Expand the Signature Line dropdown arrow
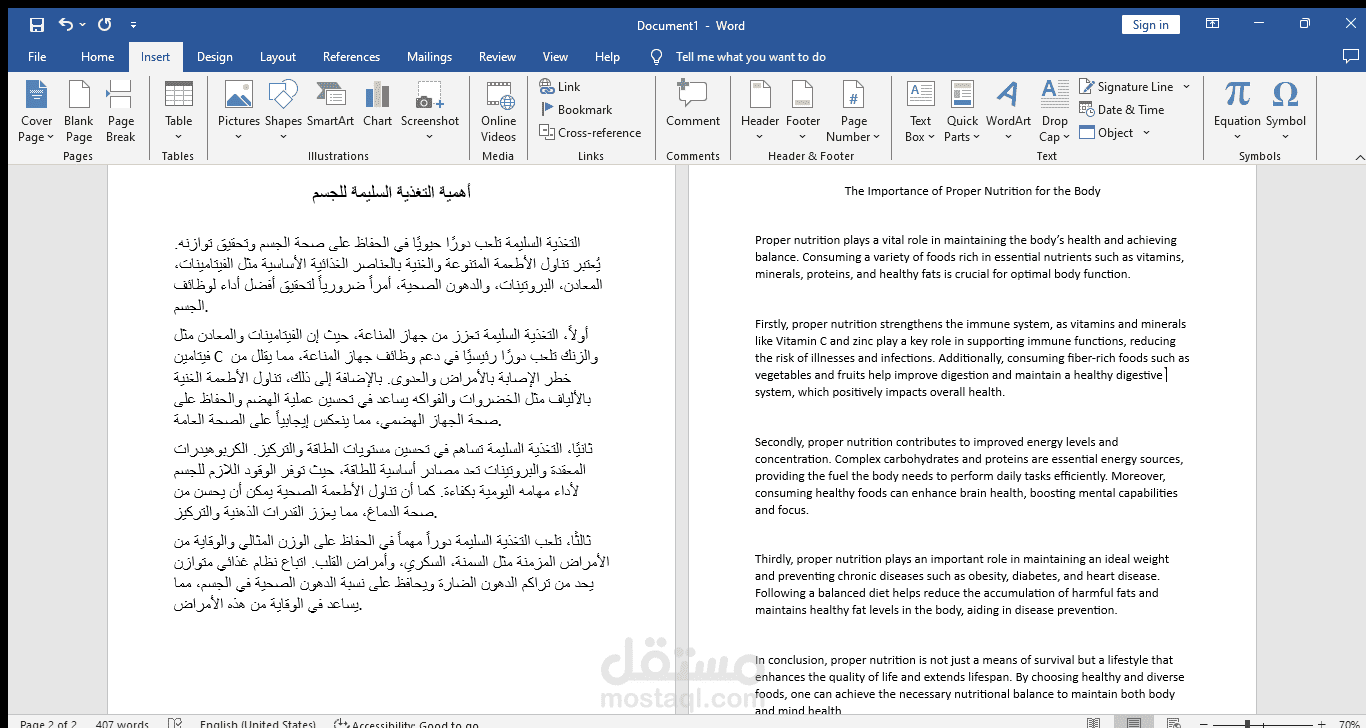 pyautogui.click(x=1187, y=87)
